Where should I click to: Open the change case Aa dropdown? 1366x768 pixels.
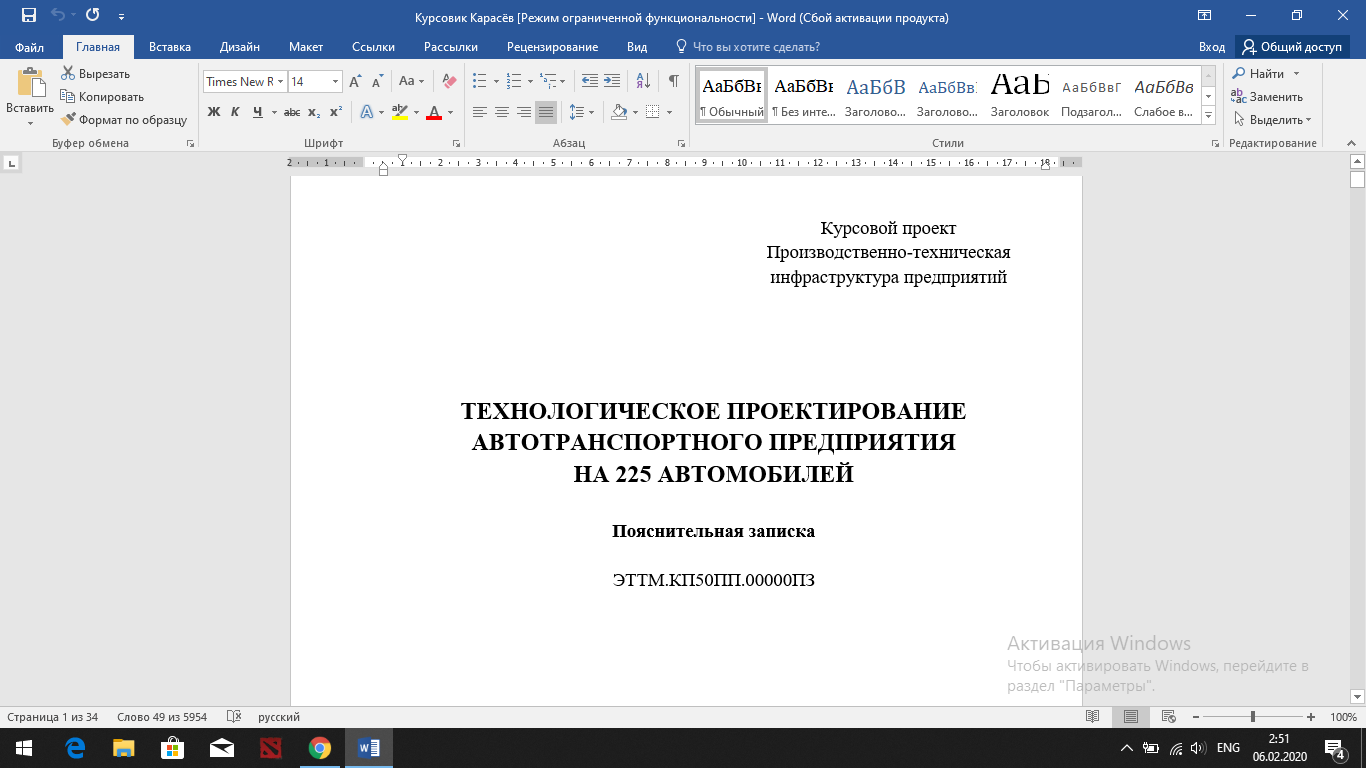pos(411,82)
